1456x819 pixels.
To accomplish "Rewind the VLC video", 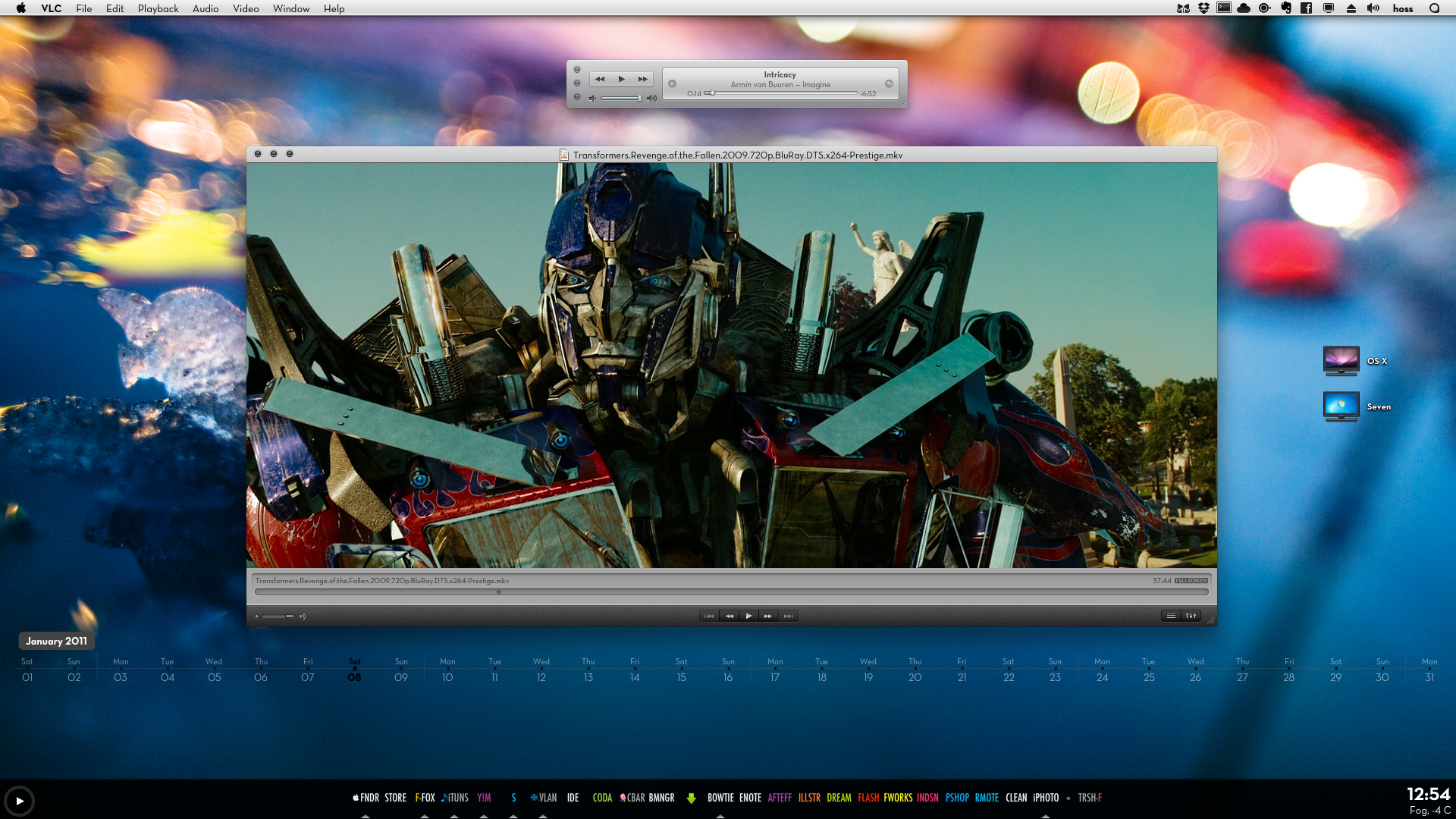I will pos(729,616).
